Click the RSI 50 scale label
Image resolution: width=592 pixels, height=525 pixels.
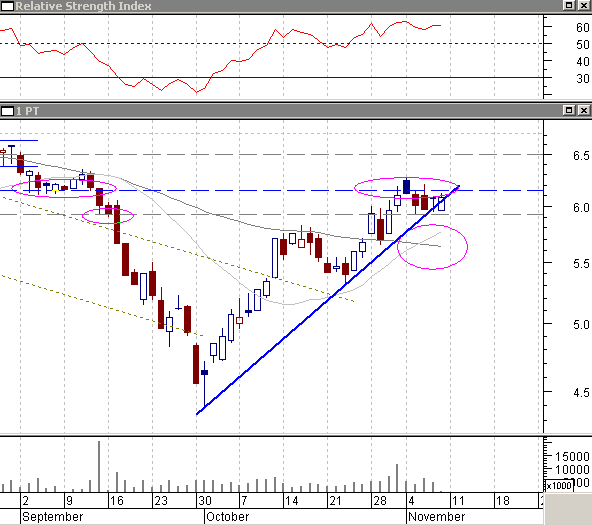[x=583, y=45]
